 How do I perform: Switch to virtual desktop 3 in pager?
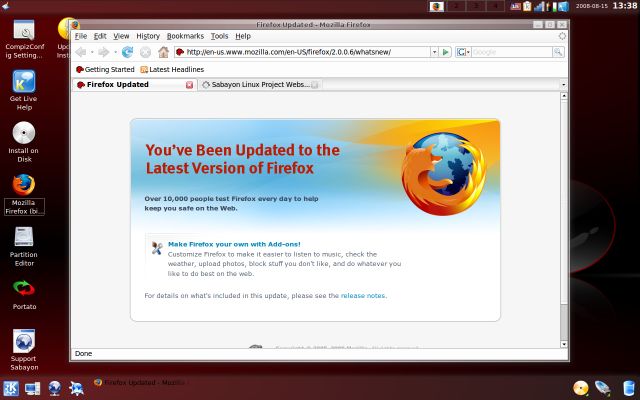tap(476, 6)
